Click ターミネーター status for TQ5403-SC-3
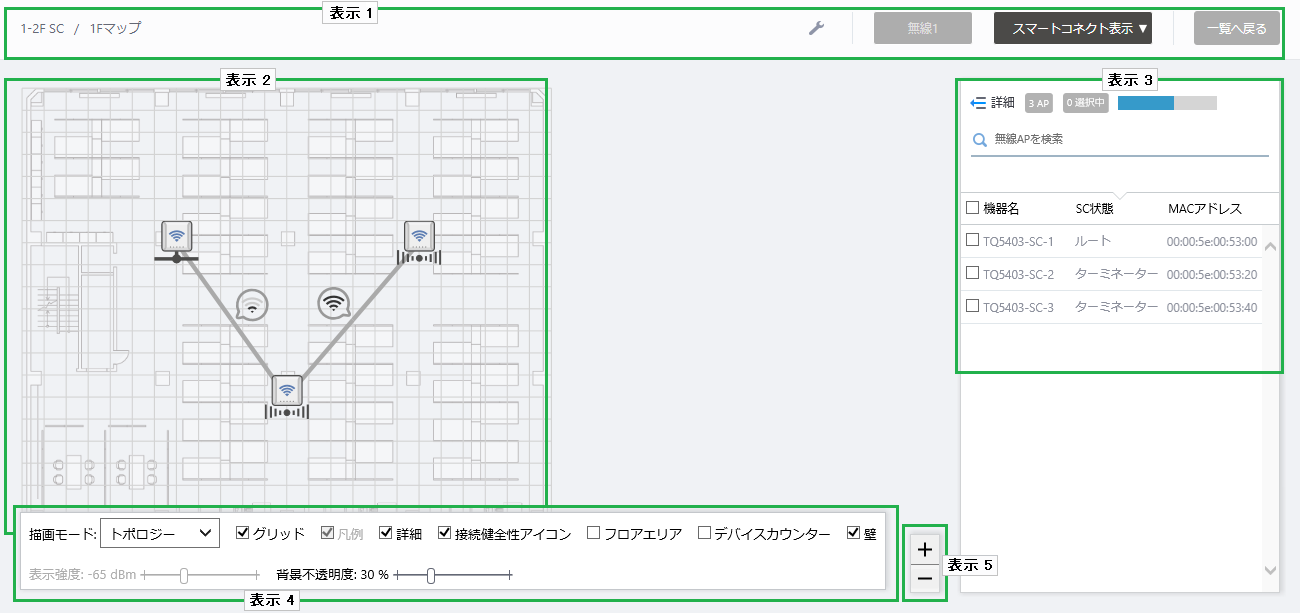Viewport: 1300px width, 613px height. [x=1116, y=306]
